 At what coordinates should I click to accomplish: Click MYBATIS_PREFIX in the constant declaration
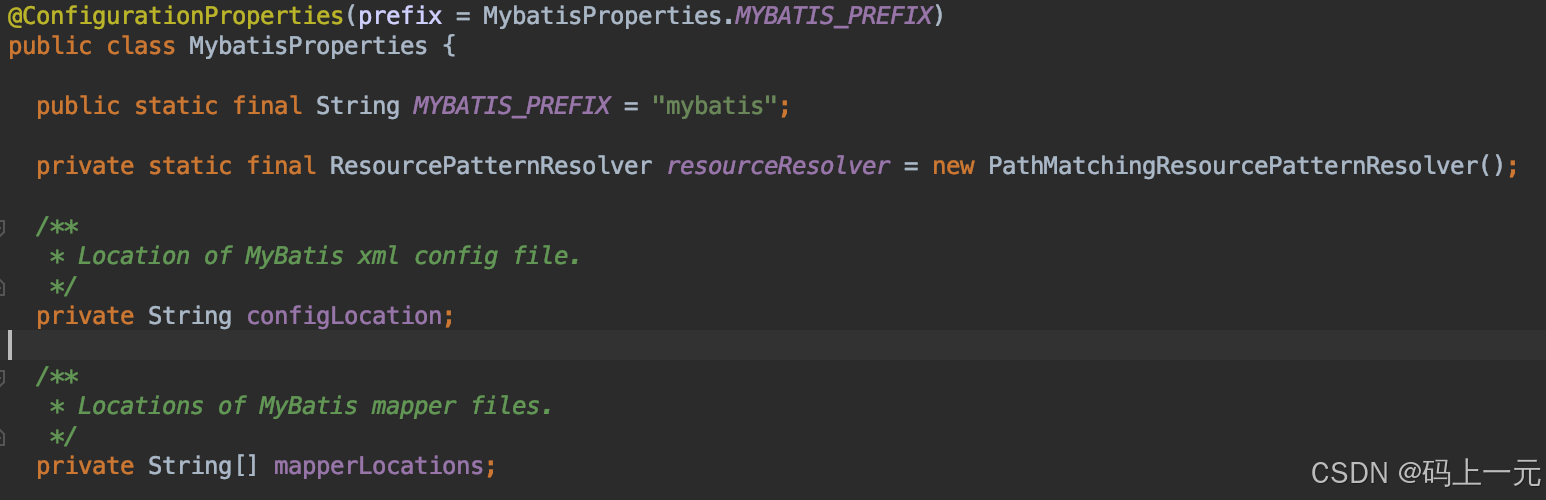coord(511,106)
